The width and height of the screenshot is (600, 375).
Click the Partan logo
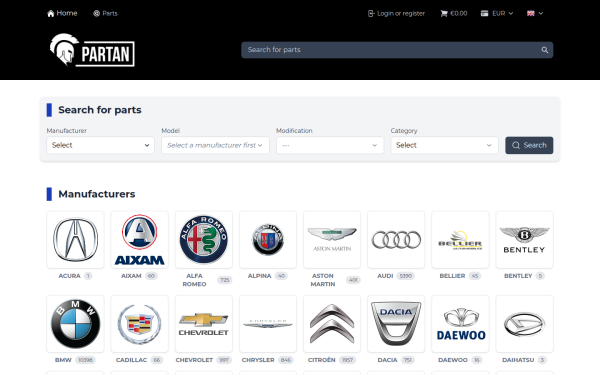click(92, 50)
